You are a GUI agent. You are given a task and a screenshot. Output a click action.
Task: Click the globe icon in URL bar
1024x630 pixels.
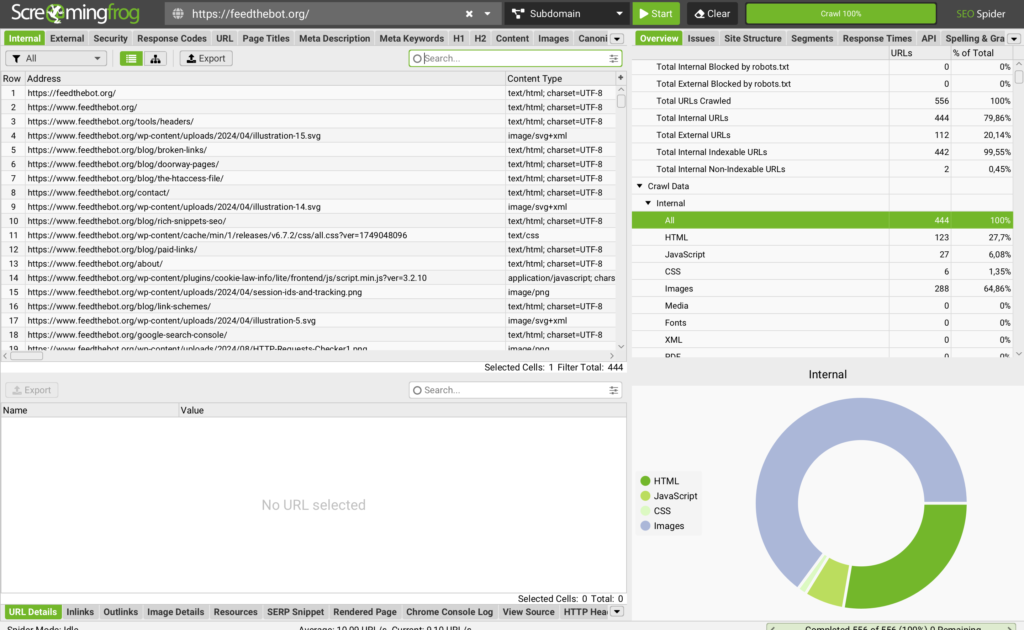178,14
